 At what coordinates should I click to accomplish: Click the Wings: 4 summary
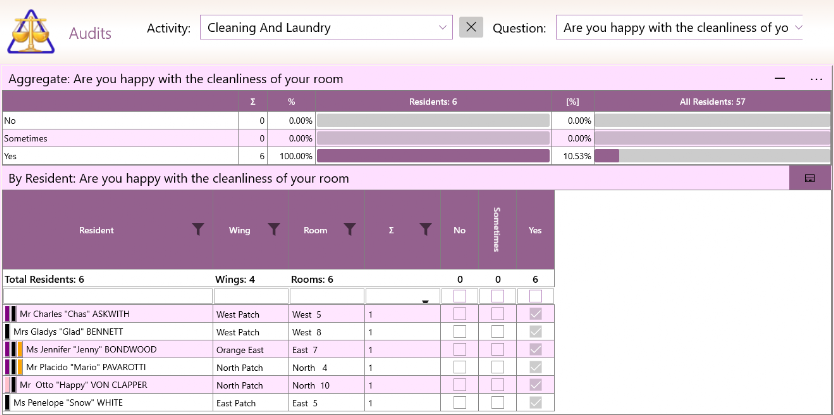(x=235, y=279)
